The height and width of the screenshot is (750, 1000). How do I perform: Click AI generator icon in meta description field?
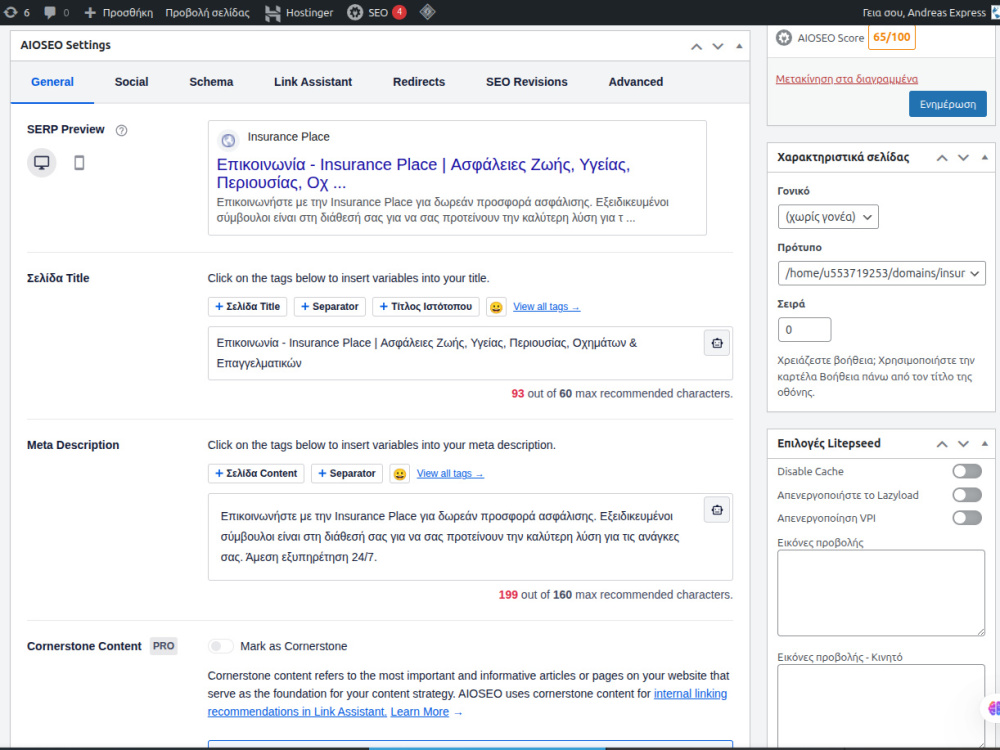pos(717,510)
